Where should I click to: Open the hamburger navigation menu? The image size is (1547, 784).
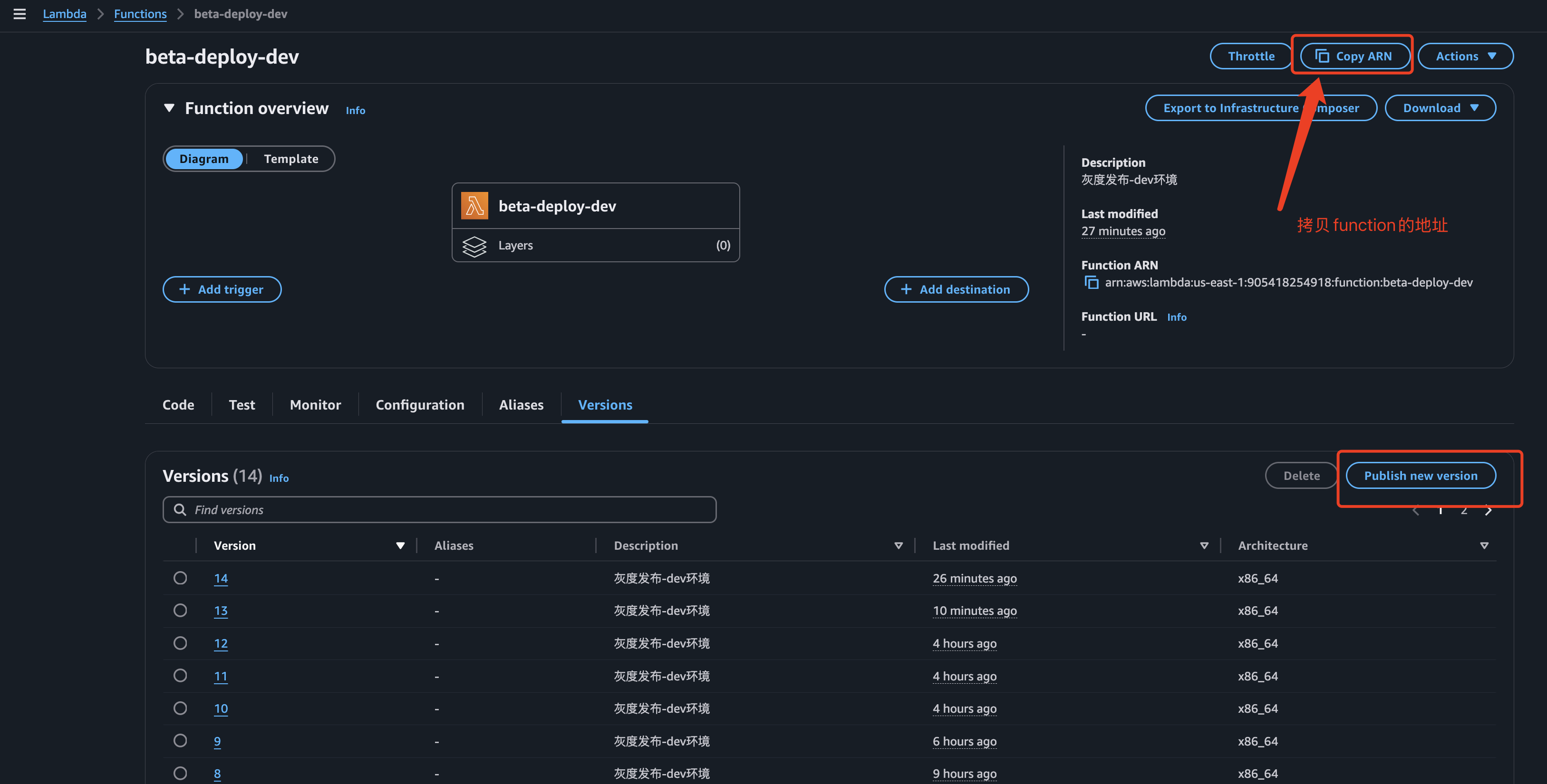pyautogui.click(x=19, y=14)
